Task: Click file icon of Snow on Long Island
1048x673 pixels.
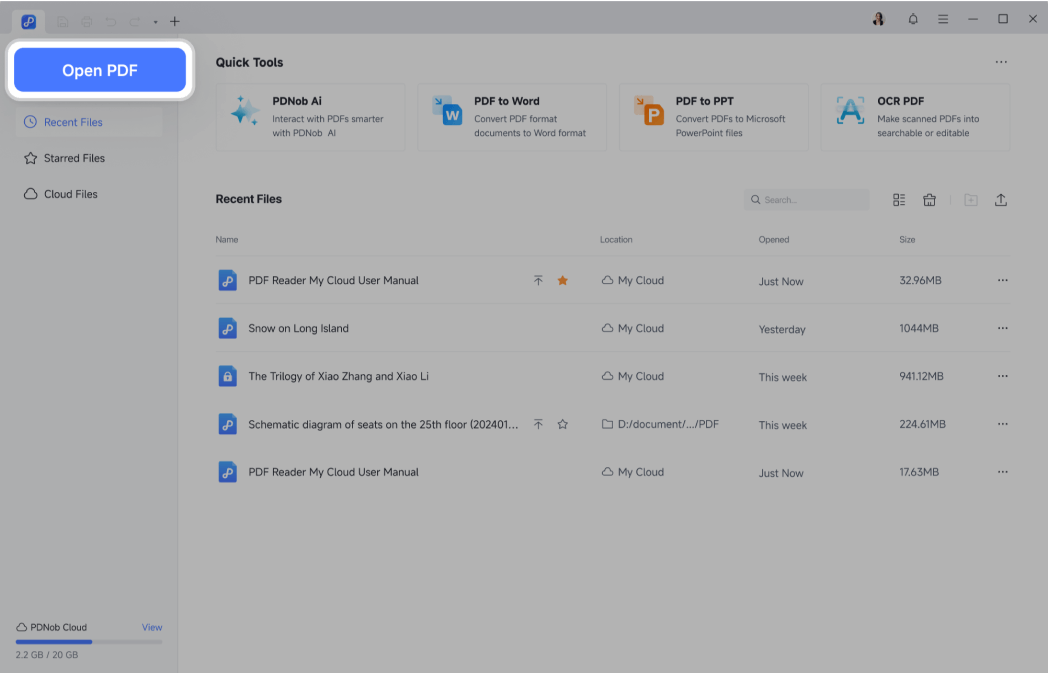Action: point(227,328)
